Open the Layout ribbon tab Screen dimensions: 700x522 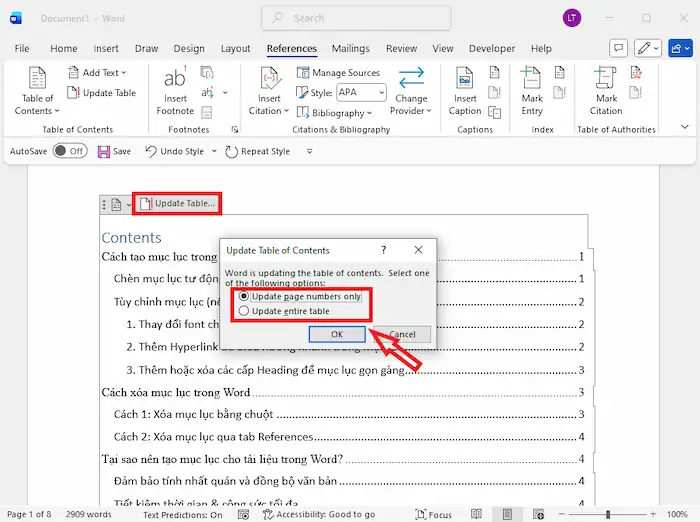pyautogui.click(x=236, y=48)
